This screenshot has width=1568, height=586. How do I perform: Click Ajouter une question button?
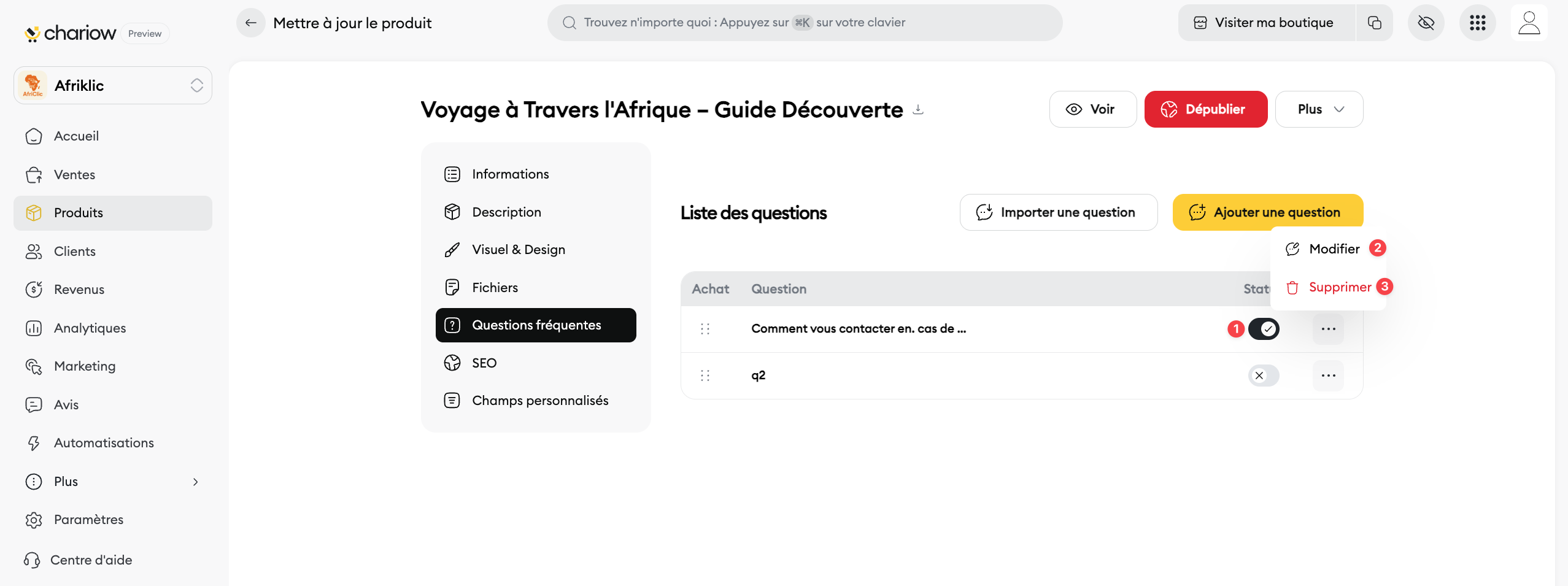tap(1267, 212)
